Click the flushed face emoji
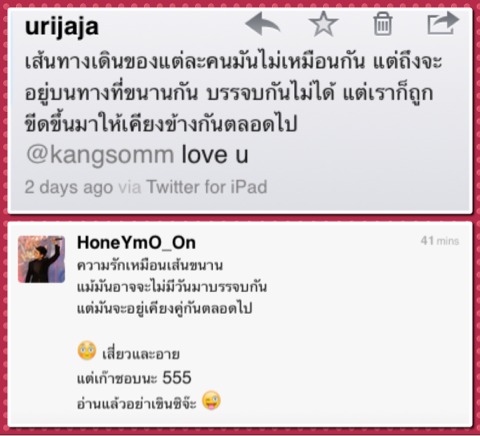This screenshot has width=480, height=436. tap(87, 351)
